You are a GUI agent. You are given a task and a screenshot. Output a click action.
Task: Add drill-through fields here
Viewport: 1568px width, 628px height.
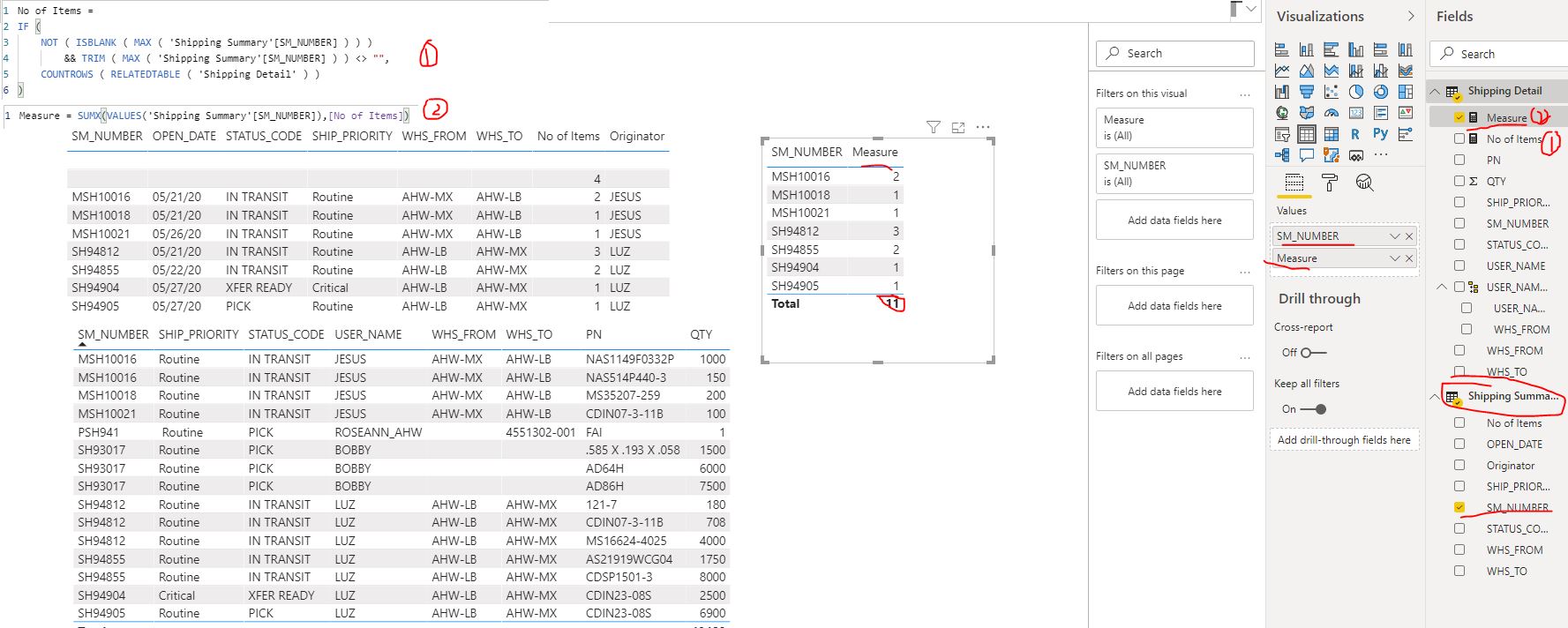coord(1344,440)
